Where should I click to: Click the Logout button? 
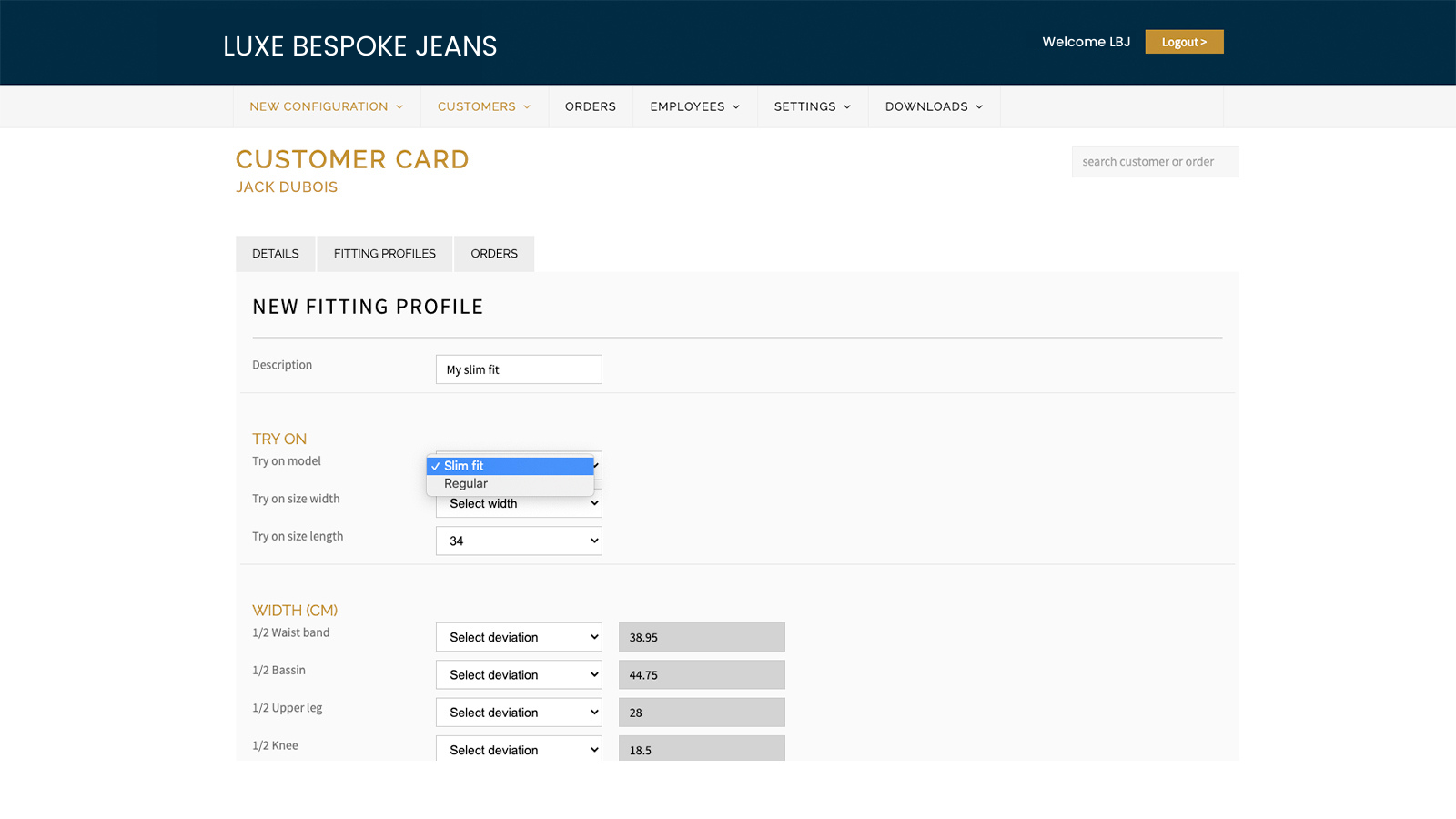tap(1183, 41)
